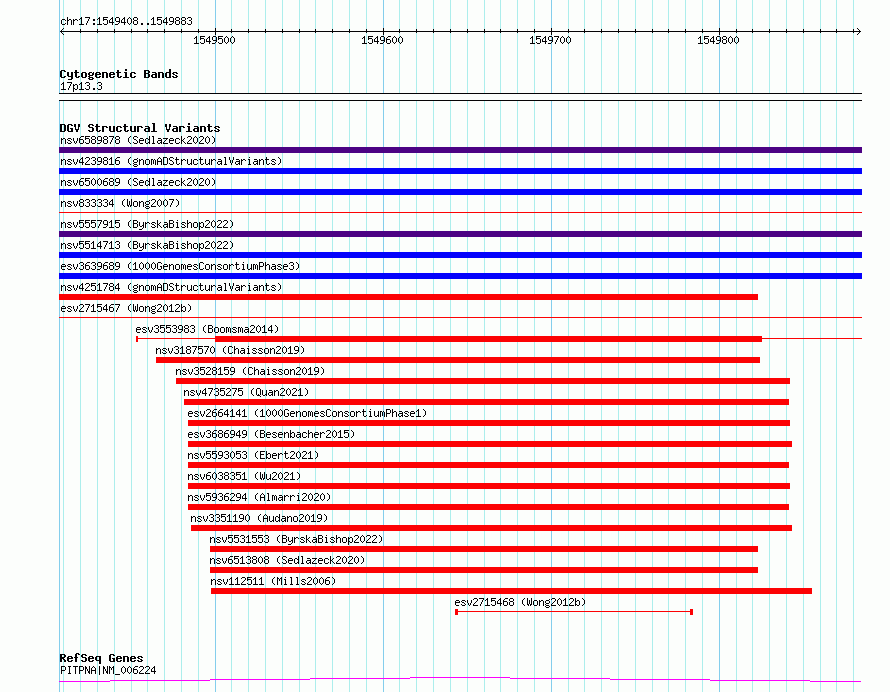Click nsv6513808 (Sedlazeck2020) label
890x692 pixels.
287,560
